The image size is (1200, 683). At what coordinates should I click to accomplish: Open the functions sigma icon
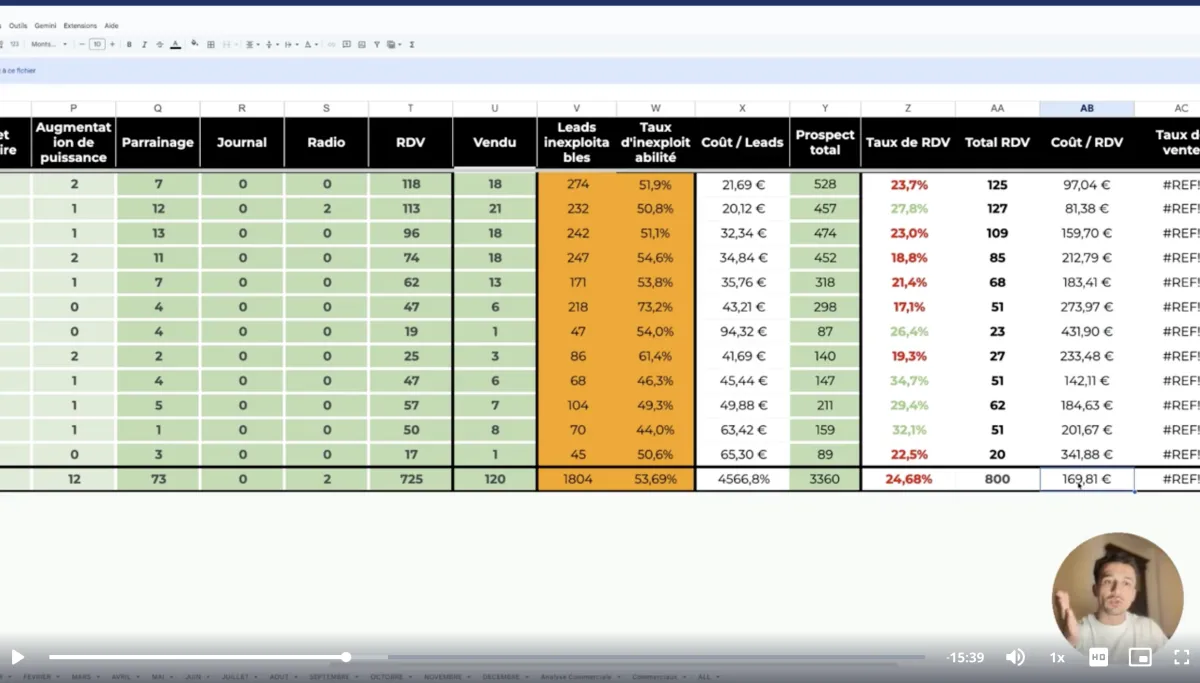(x=412, y=44)
